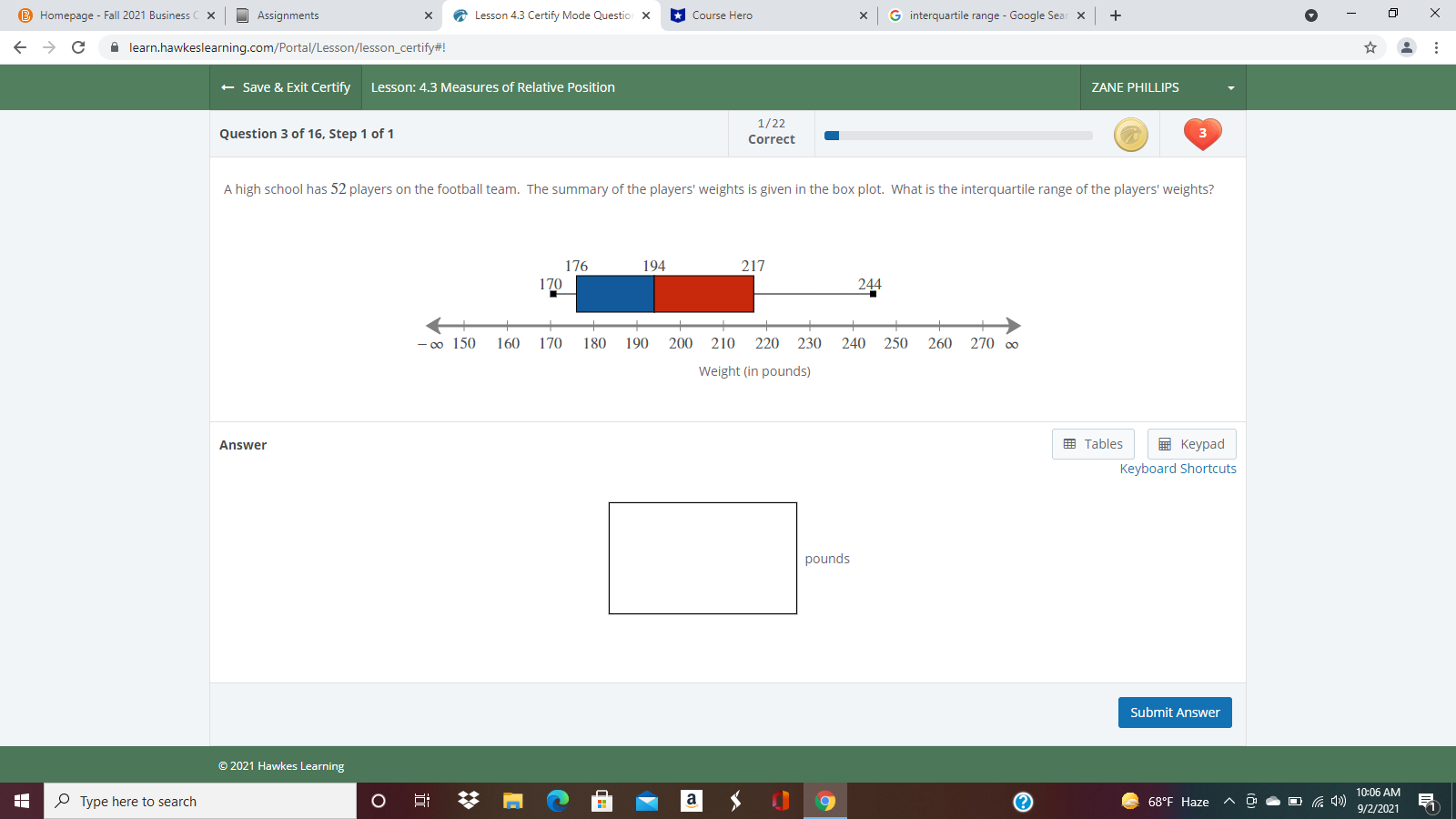Open Cortana from the taskbar circle

click(x=379, y=801)
